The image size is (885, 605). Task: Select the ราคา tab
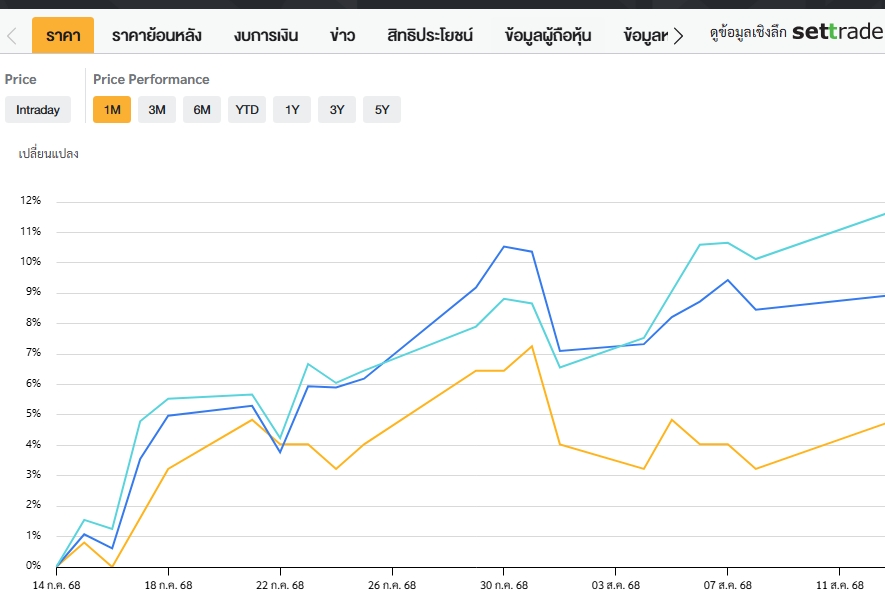click(x=63, y=36)
